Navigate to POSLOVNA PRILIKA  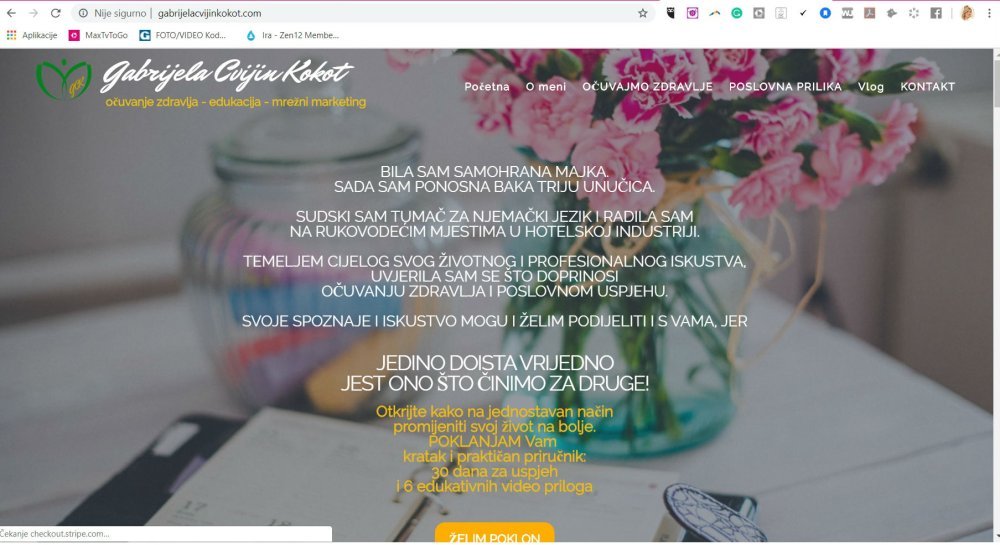point(785,87)
